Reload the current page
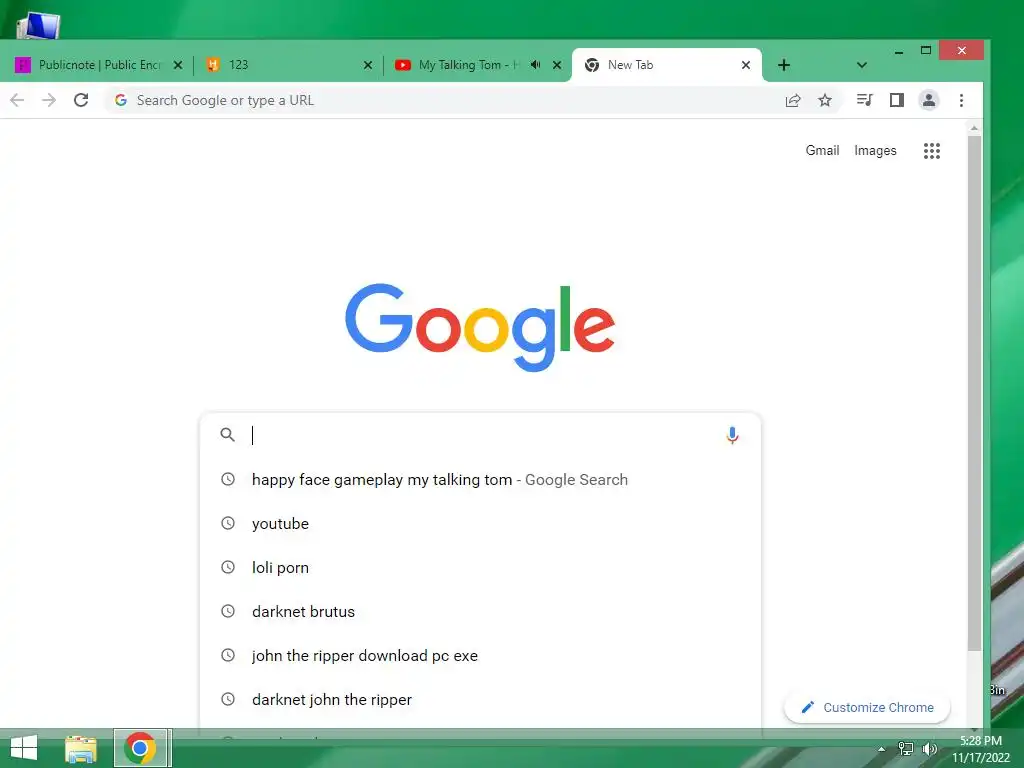Screen dimensions: 1024x768 pyautogui.click(x=81, y=100)
